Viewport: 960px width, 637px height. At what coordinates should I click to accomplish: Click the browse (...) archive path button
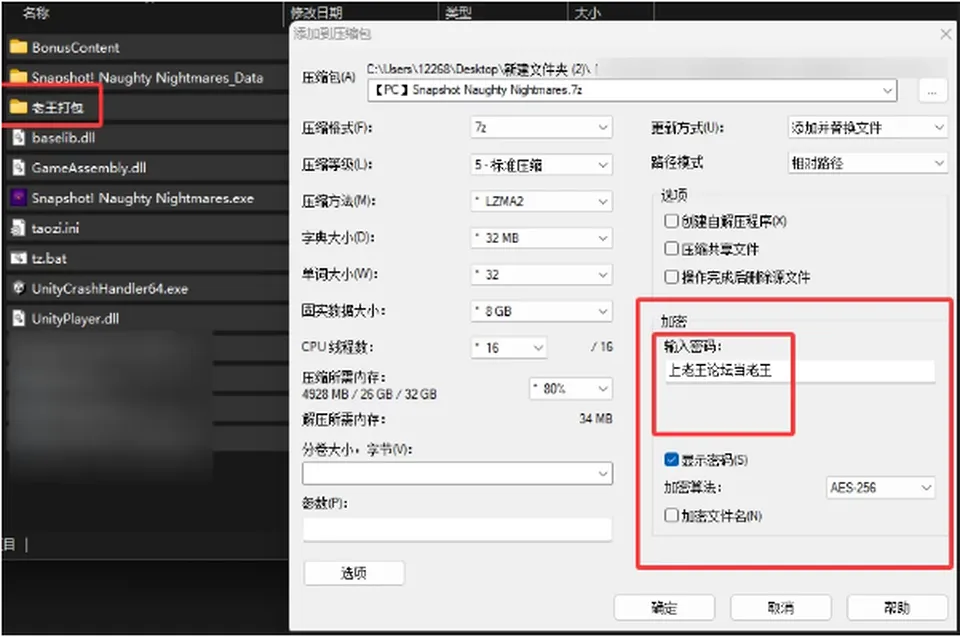(932, 91)
